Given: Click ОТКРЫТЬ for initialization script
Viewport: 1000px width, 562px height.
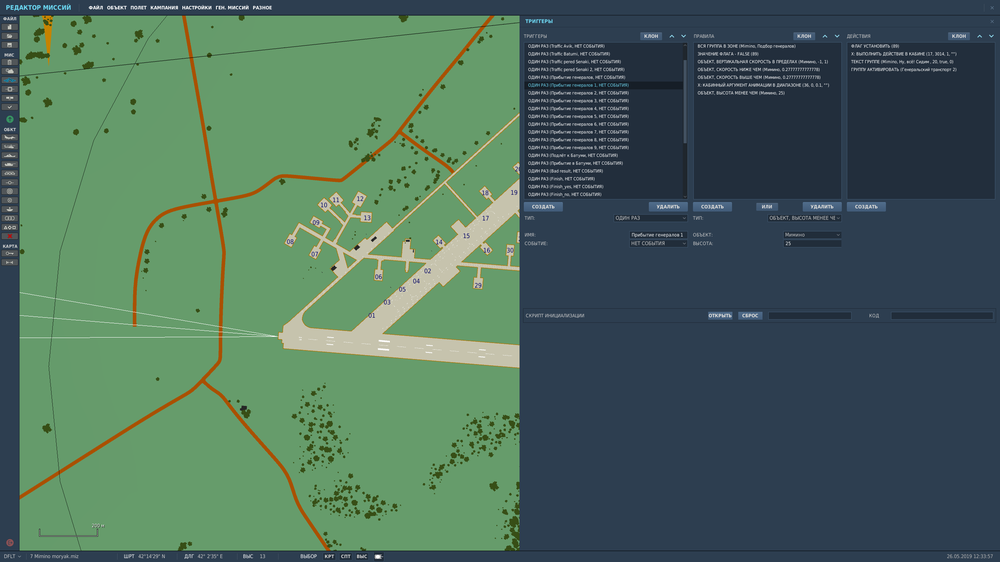Looking at the screenshot, I should [x=720, y=316].
